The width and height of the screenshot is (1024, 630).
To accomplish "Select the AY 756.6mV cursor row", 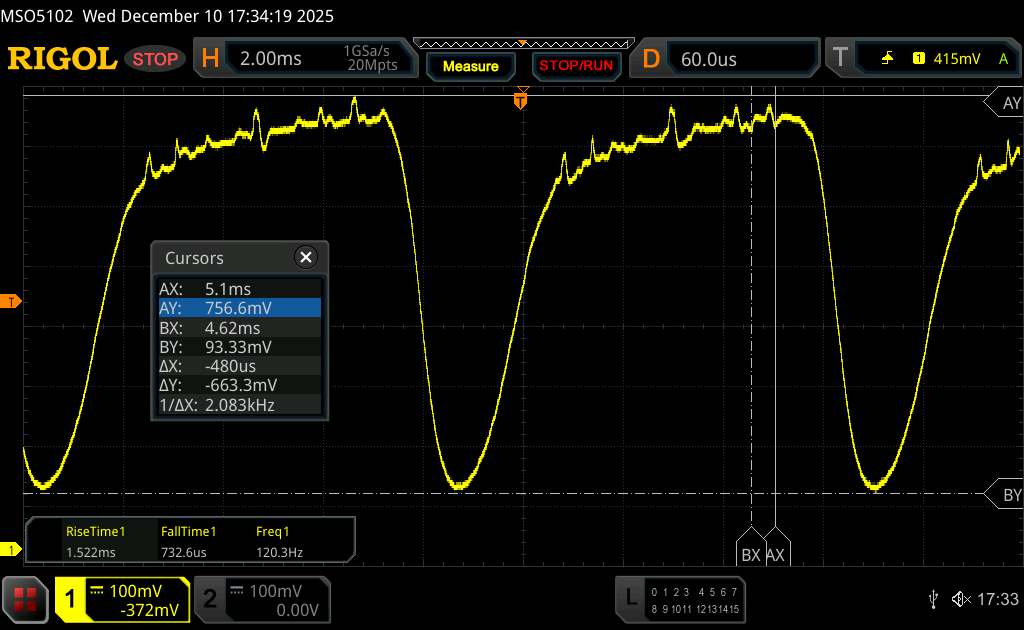I will (238, 308).
